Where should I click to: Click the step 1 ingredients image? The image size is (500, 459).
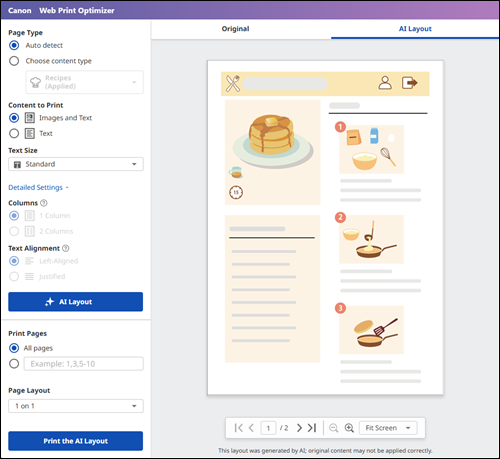pos(371,149)
